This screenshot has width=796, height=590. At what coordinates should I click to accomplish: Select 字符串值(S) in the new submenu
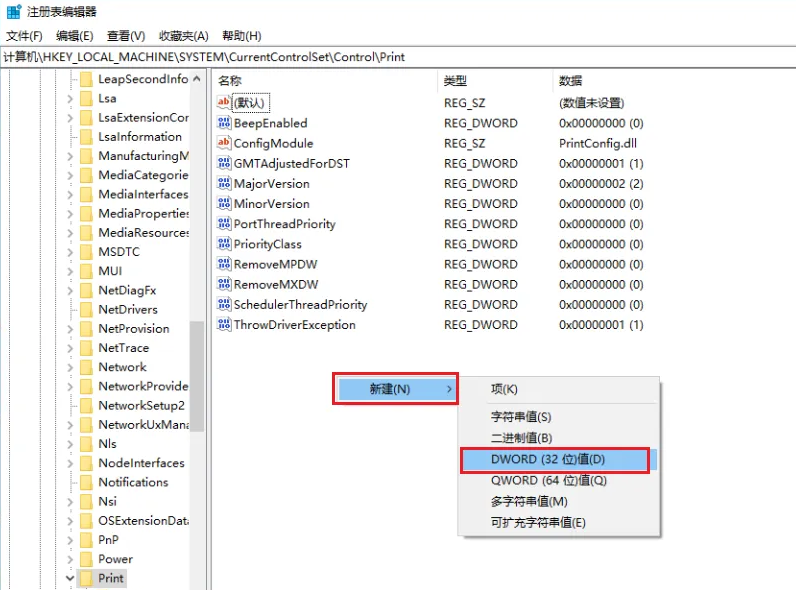coord(521,417)
